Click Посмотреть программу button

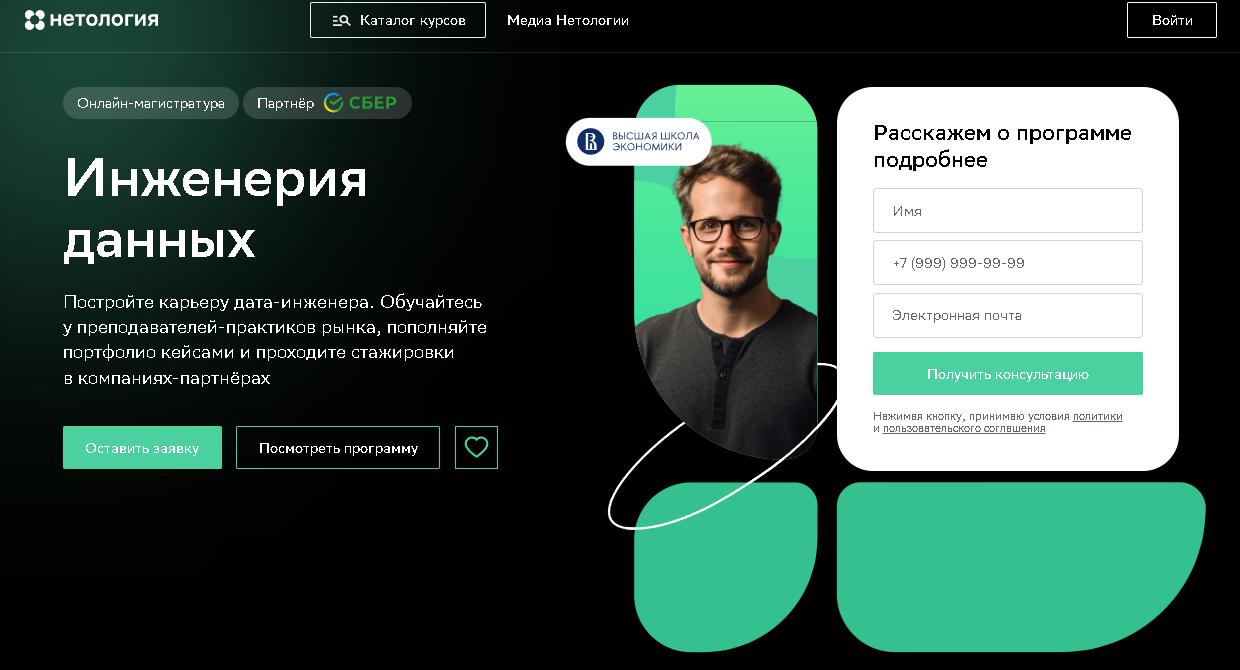[x=338, y=448]
